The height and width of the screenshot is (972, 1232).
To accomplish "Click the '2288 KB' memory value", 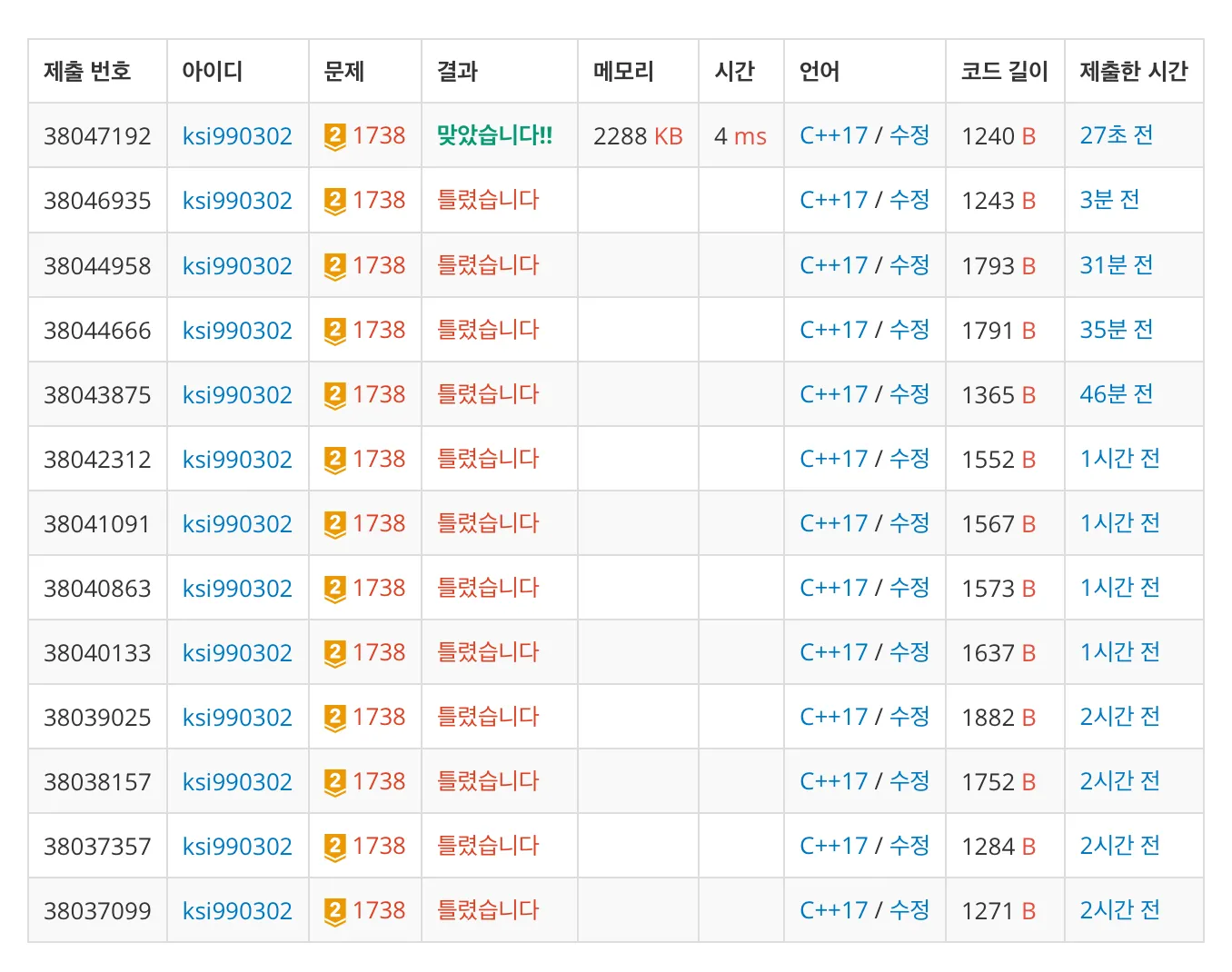I will [x=638, y=136].
